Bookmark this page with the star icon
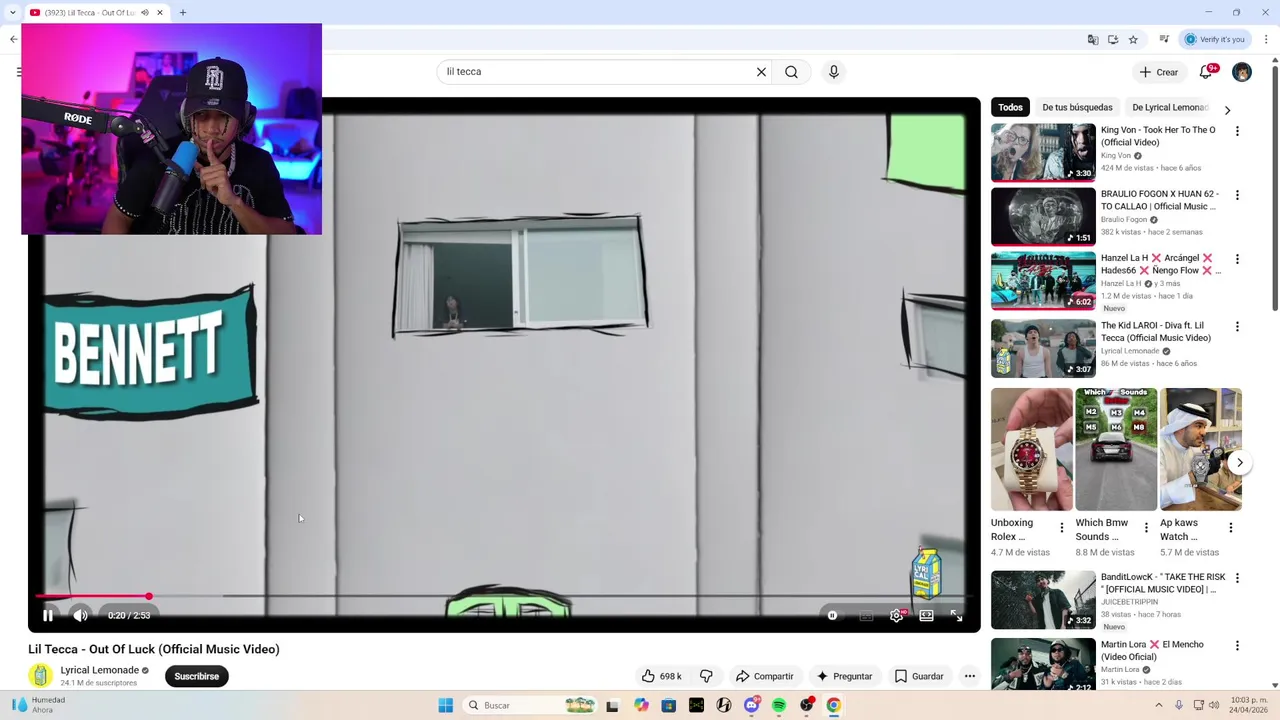Image resolution: width=1280 pixels, height=720 pixels. pyautogui.click(x=1133, y=39)
